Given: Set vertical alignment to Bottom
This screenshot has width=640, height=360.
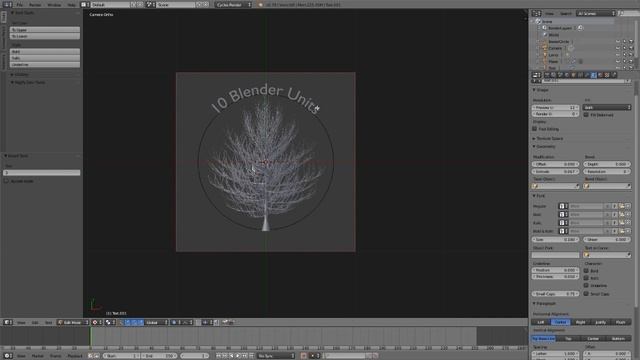Looking at the screenshot, I should tap(618, 338).
